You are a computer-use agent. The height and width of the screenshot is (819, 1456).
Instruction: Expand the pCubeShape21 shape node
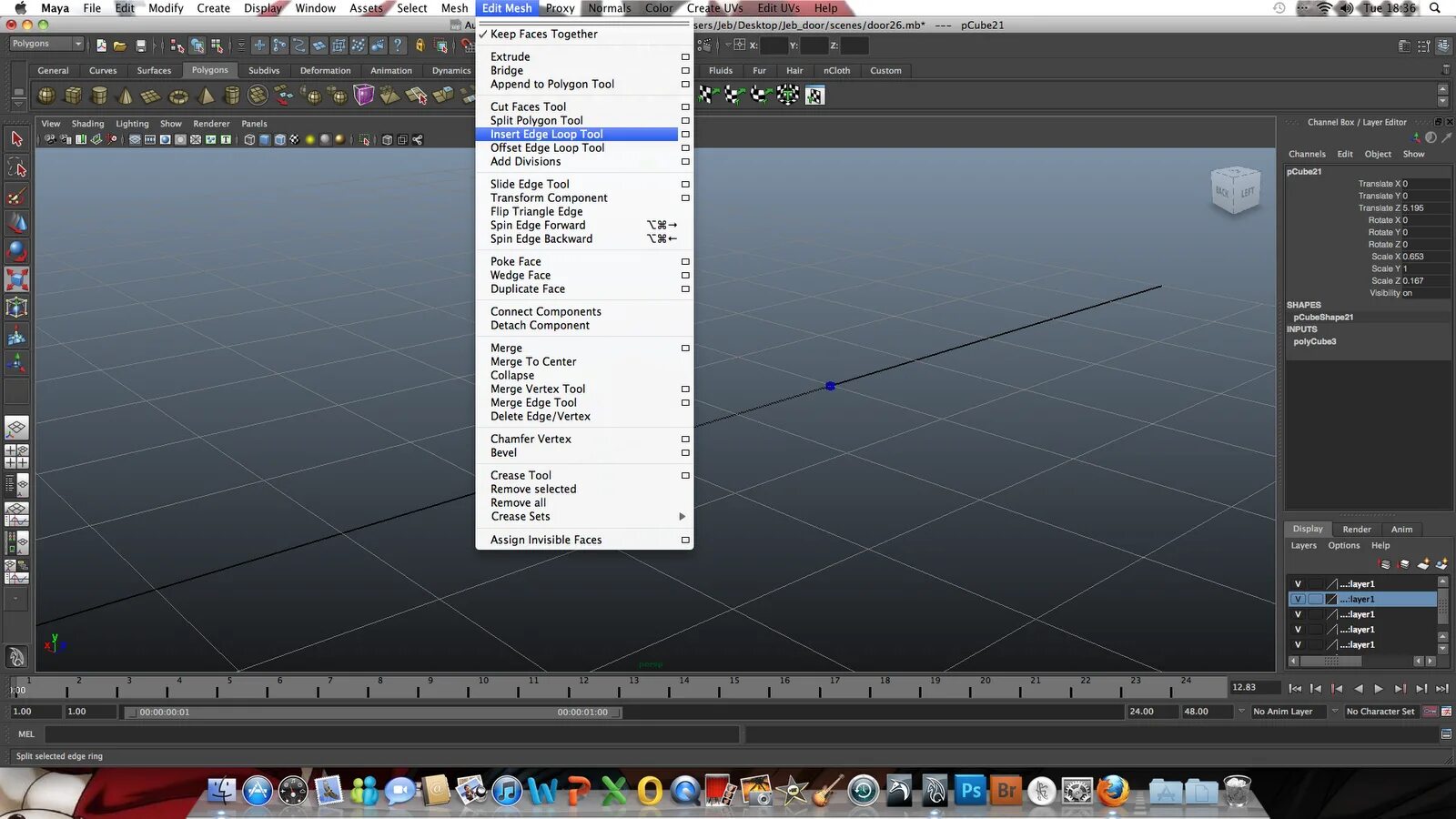pos(1323,317)
